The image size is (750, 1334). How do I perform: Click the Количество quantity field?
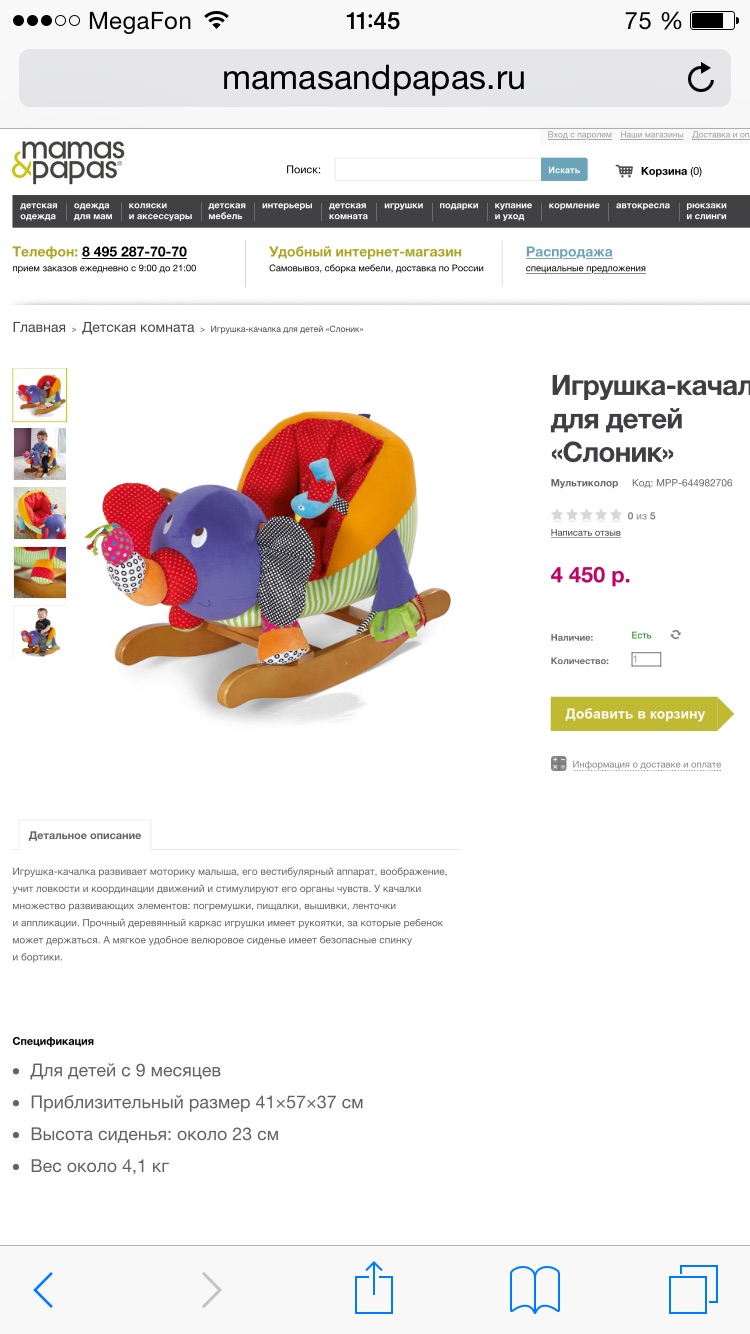click(646, 660)
